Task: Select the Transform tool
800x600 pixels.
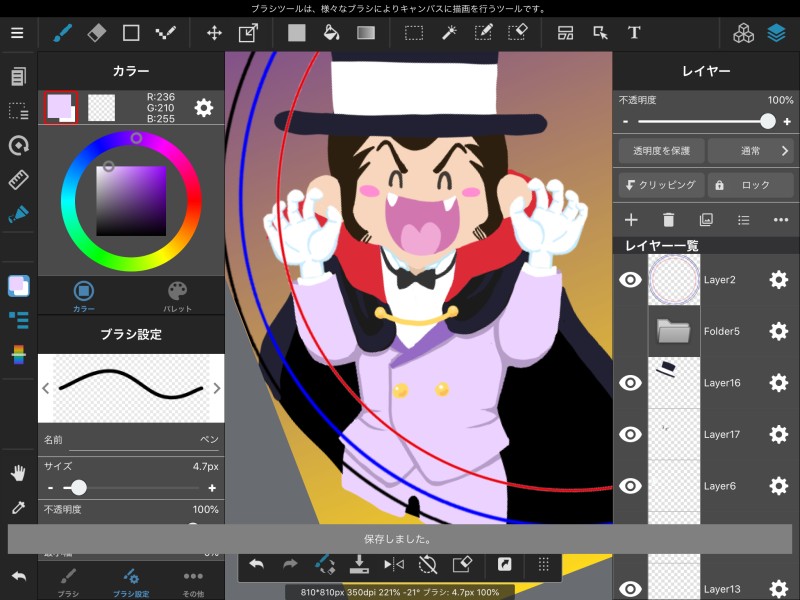Action: coord(248,33)
